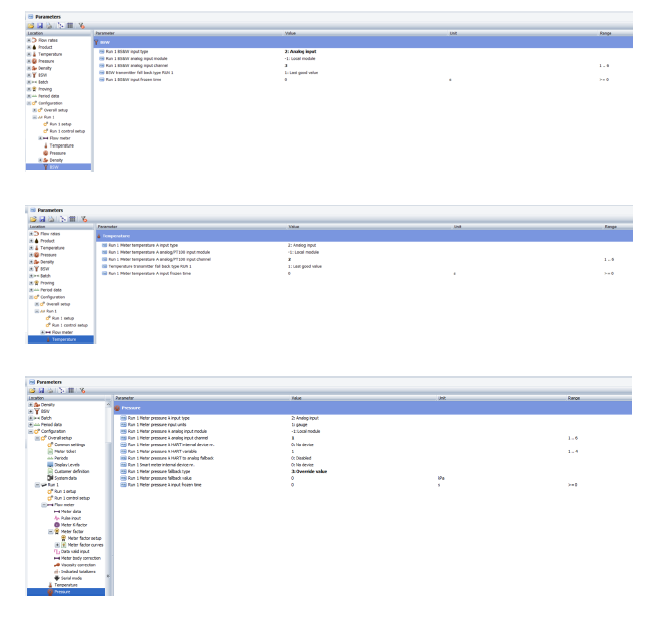Filter icon in middle Temperature window toolbar
This screenshot has height=618, width=651.
84,219
